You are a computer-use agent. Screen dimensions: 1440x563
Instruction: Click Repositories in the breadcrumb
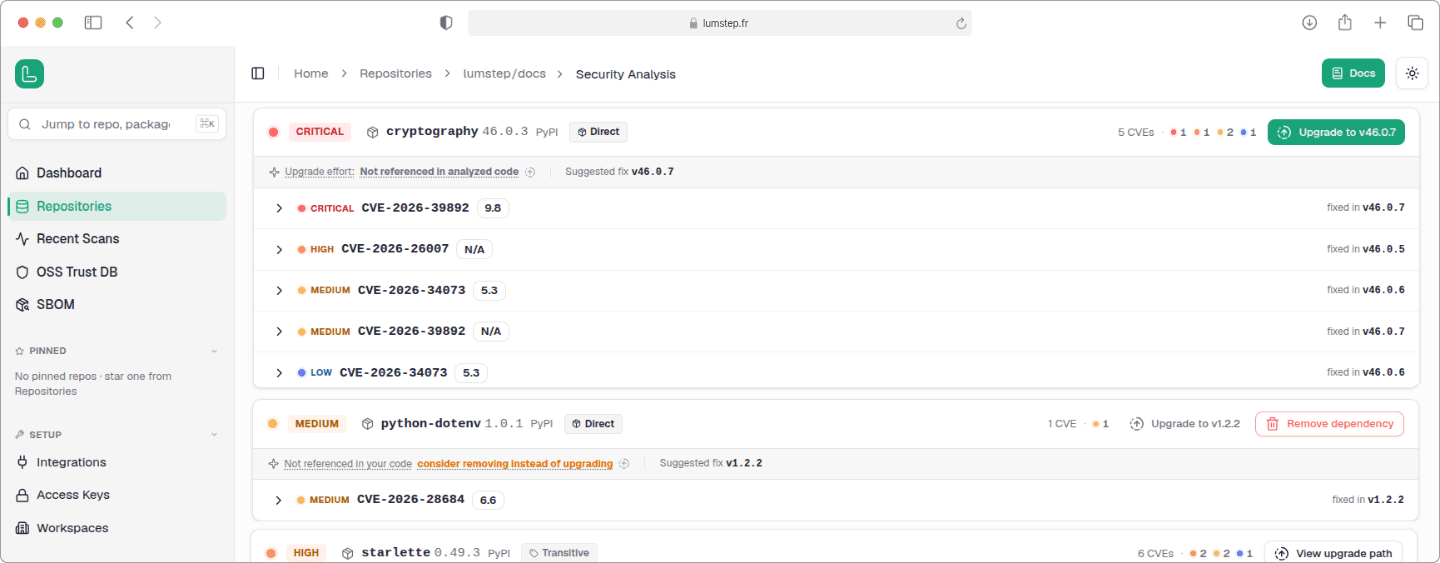tap(396, 74)
